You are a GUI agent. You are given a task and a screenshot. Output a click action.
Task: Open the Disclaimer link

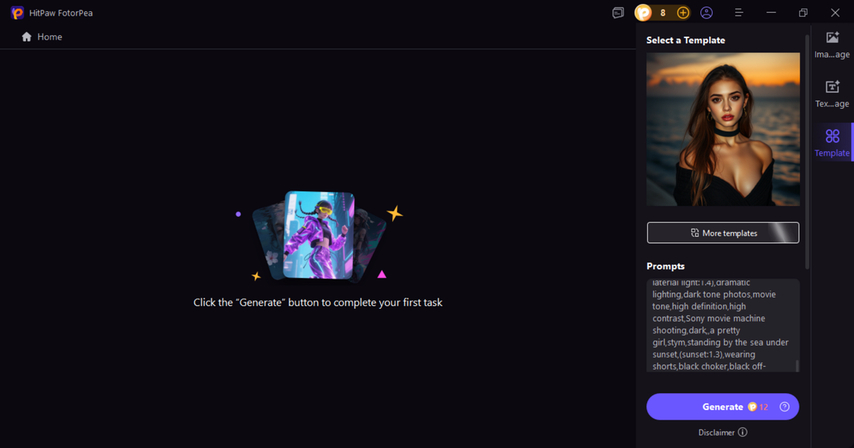716,433
